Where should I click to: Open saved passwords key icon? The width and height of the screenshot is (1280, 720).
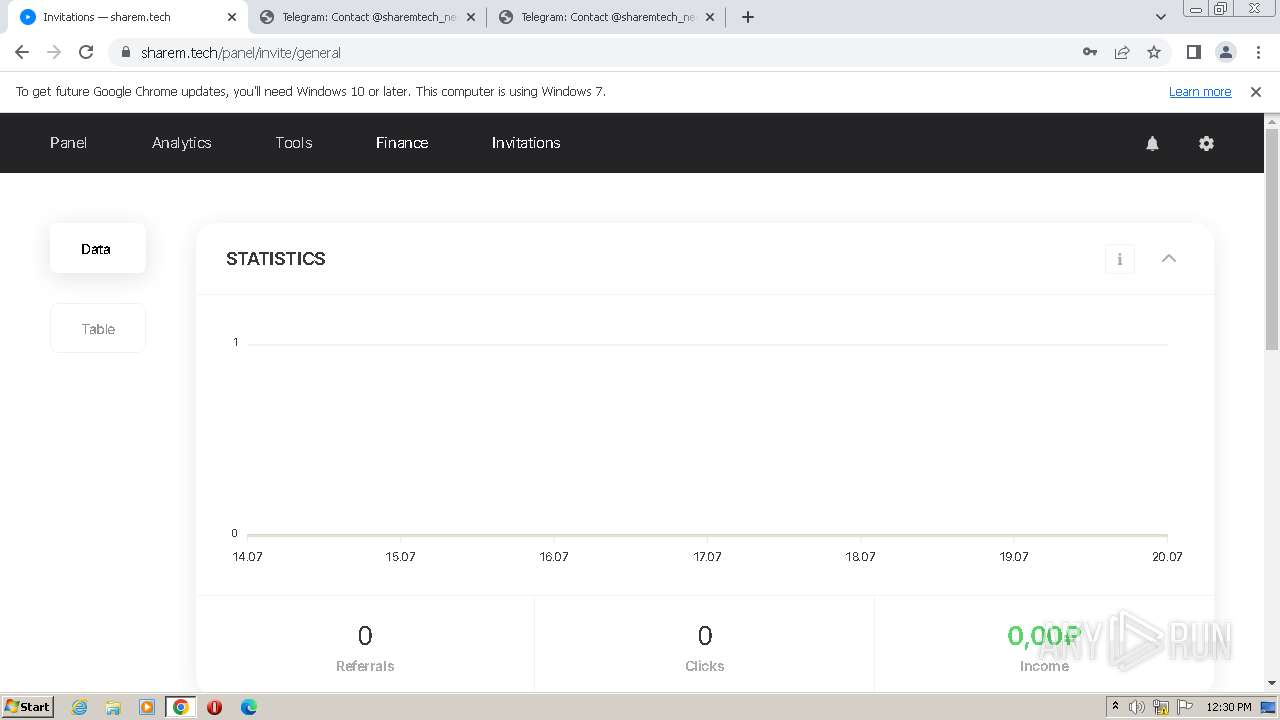[1090, 52]
